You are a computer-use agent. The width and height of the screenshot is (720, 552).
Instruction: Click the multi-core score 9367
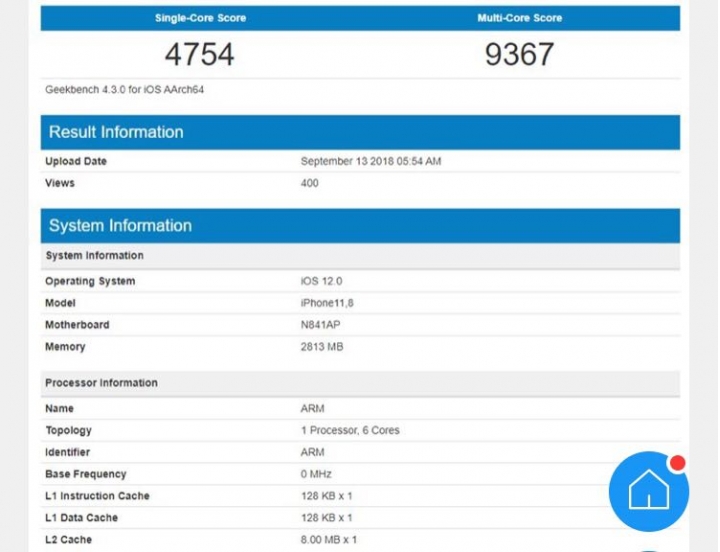point(519,54)
